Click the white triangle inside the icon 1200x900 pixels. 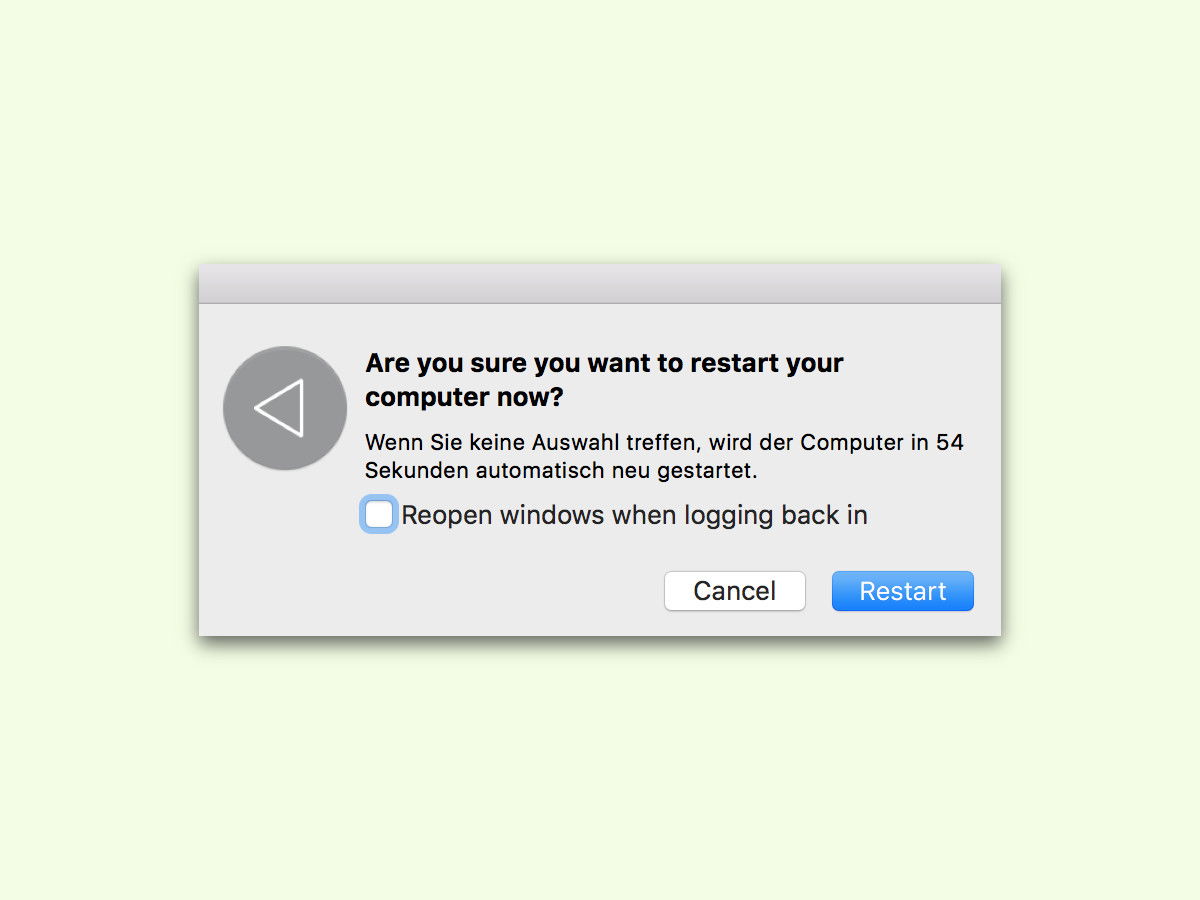point(279,408)
